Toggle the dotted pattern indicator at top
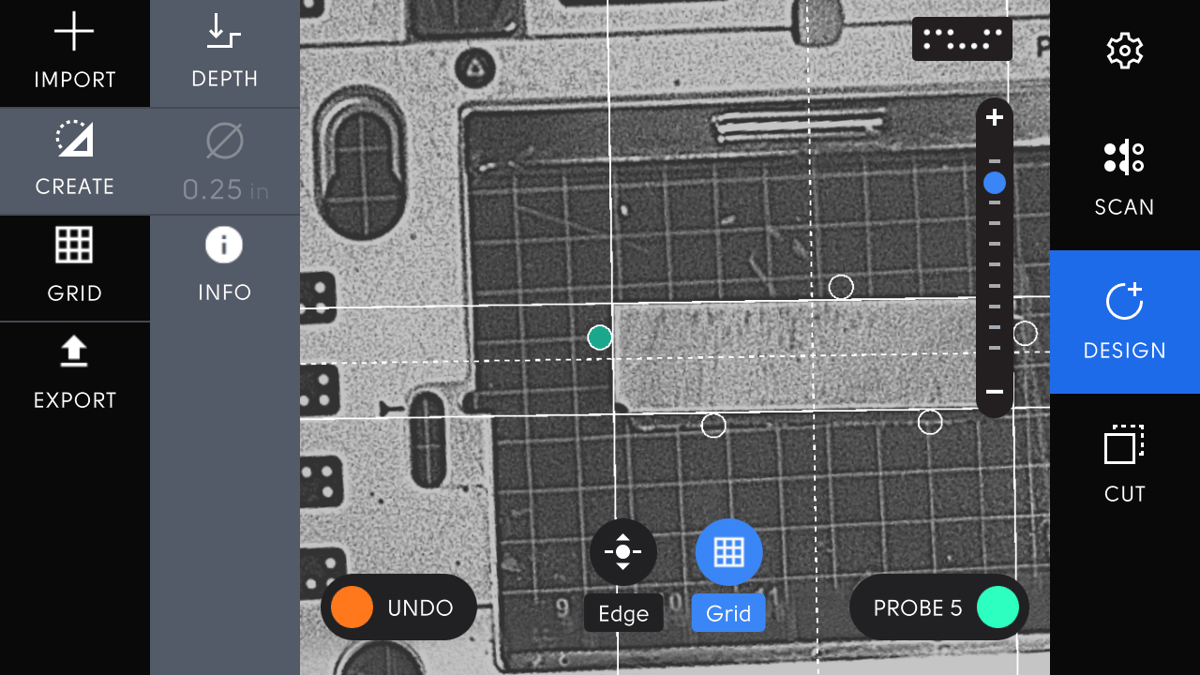This screenshot has height=675, width=1200. 961,38
